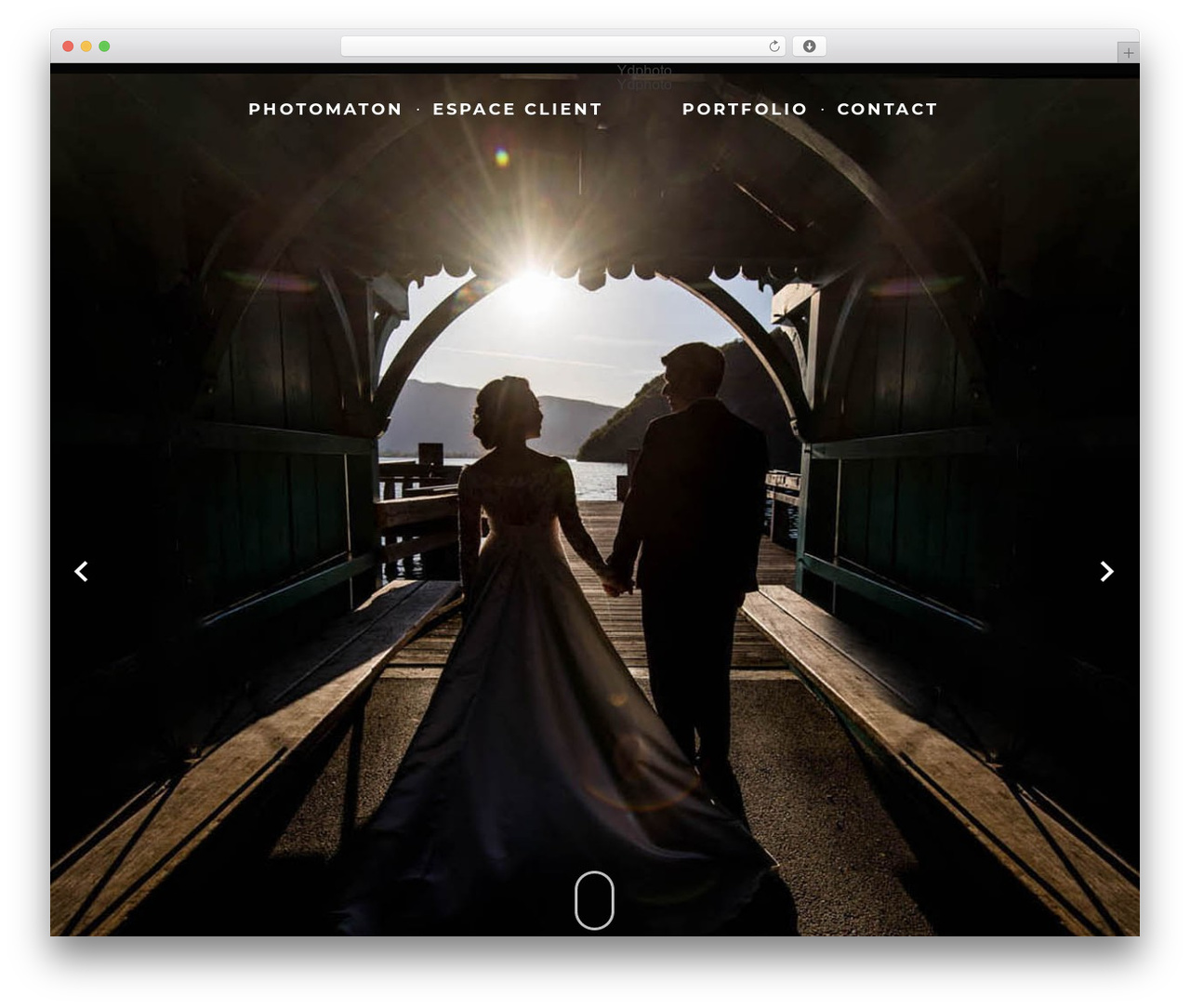Show previous slide with left arrow
This screenshot has height=1008, width=1190.
[82, 571]
